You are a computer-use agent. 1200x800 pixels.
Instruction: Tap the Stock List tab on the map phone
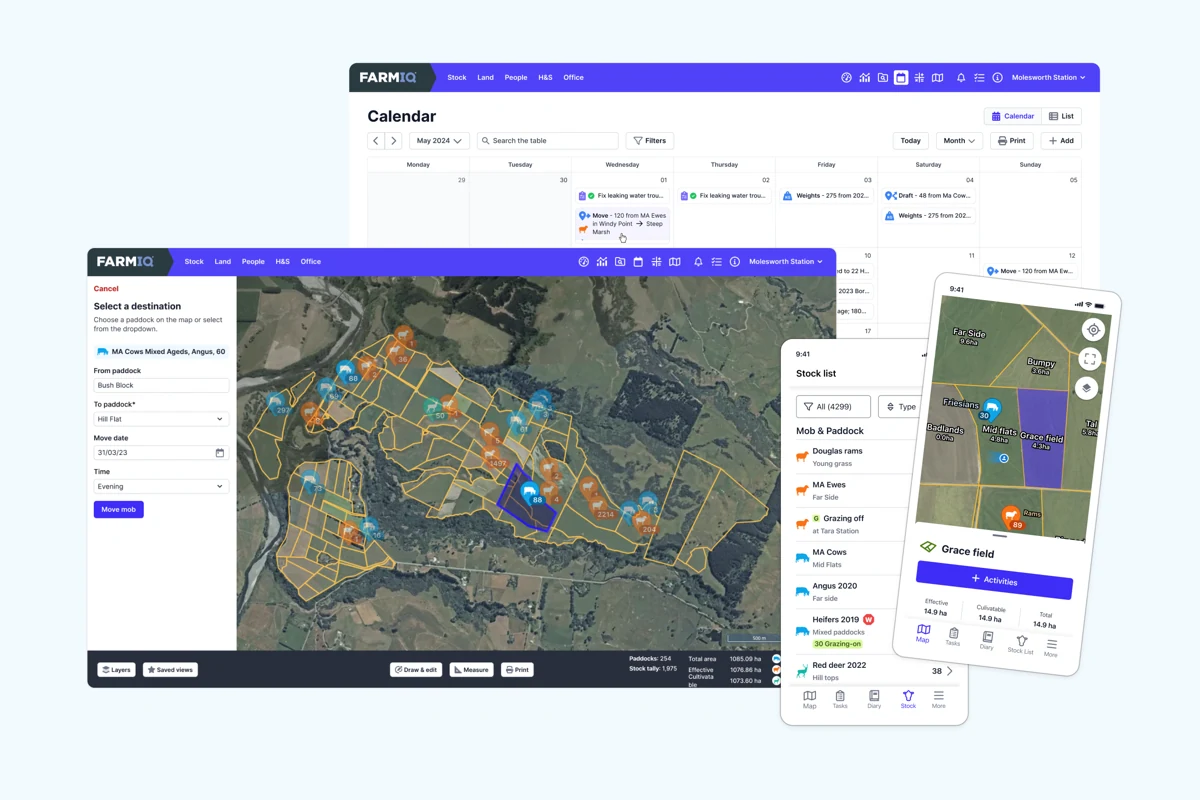coord(1020,645)
